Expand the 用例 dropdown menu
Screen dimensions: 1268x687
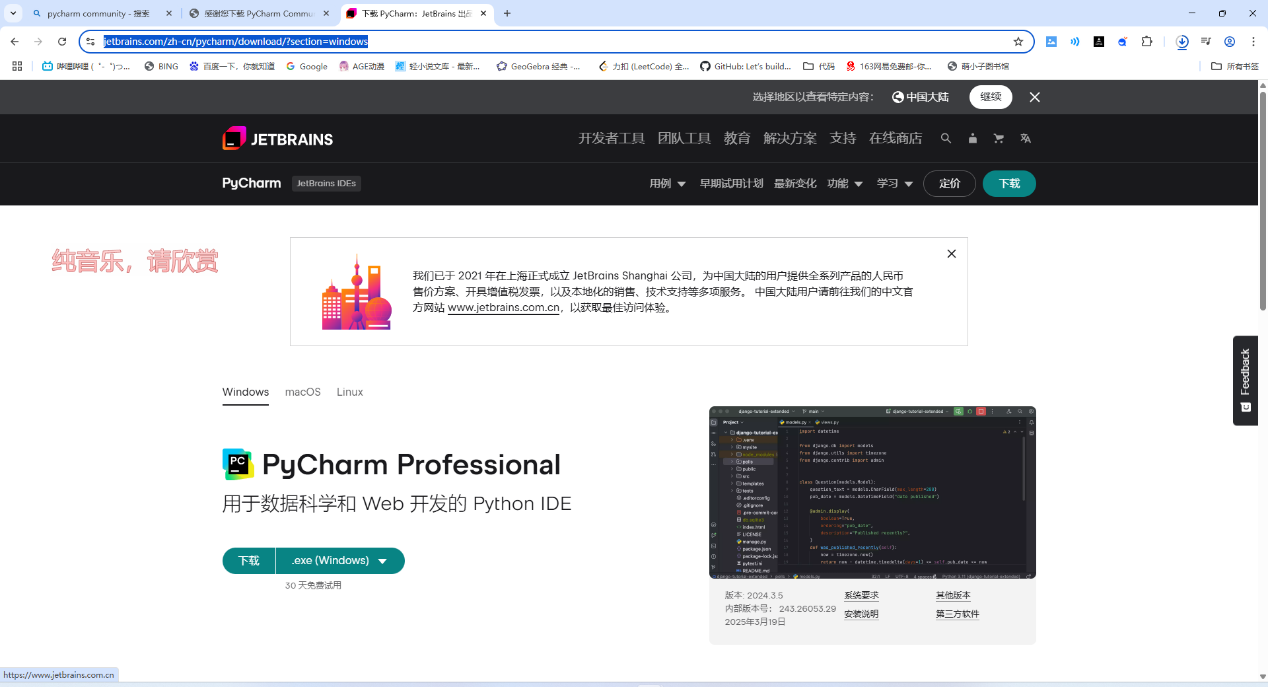tap(667, 184)
